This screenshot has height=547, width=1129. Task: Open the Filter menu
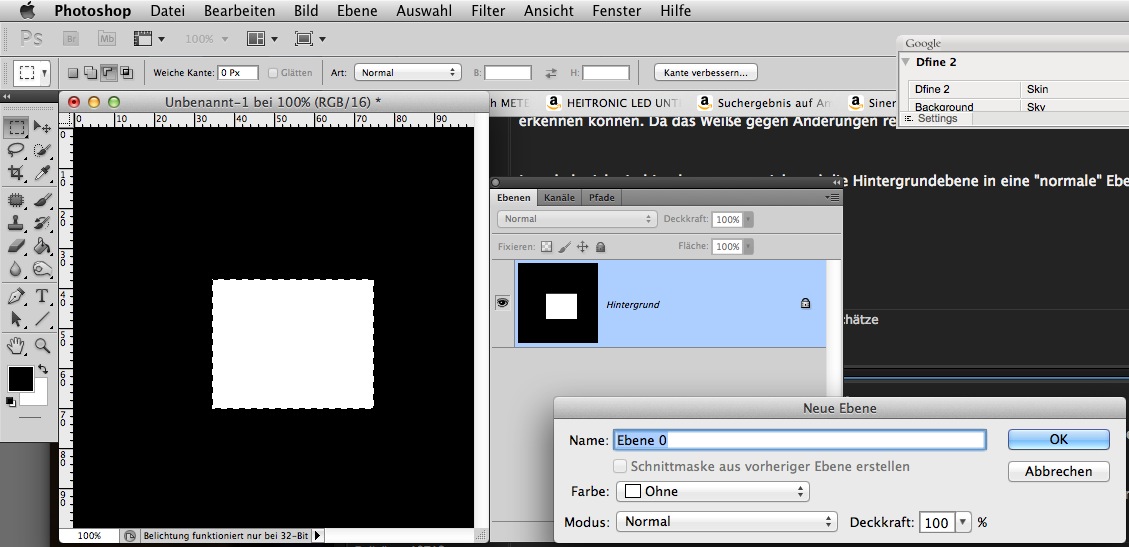[488, 11]
